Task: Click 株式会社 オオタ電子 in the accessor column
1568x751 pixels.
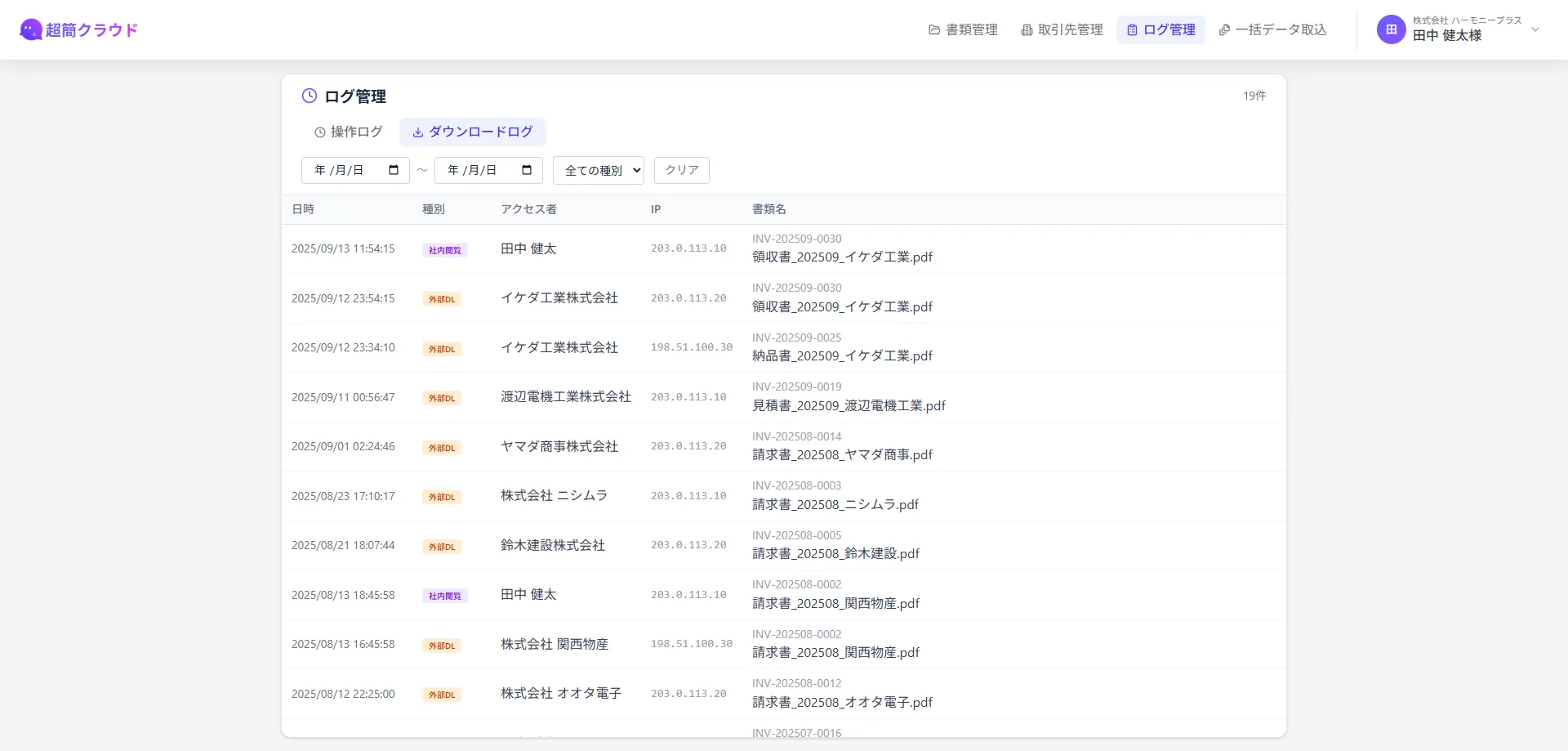Action: [561, 693]
